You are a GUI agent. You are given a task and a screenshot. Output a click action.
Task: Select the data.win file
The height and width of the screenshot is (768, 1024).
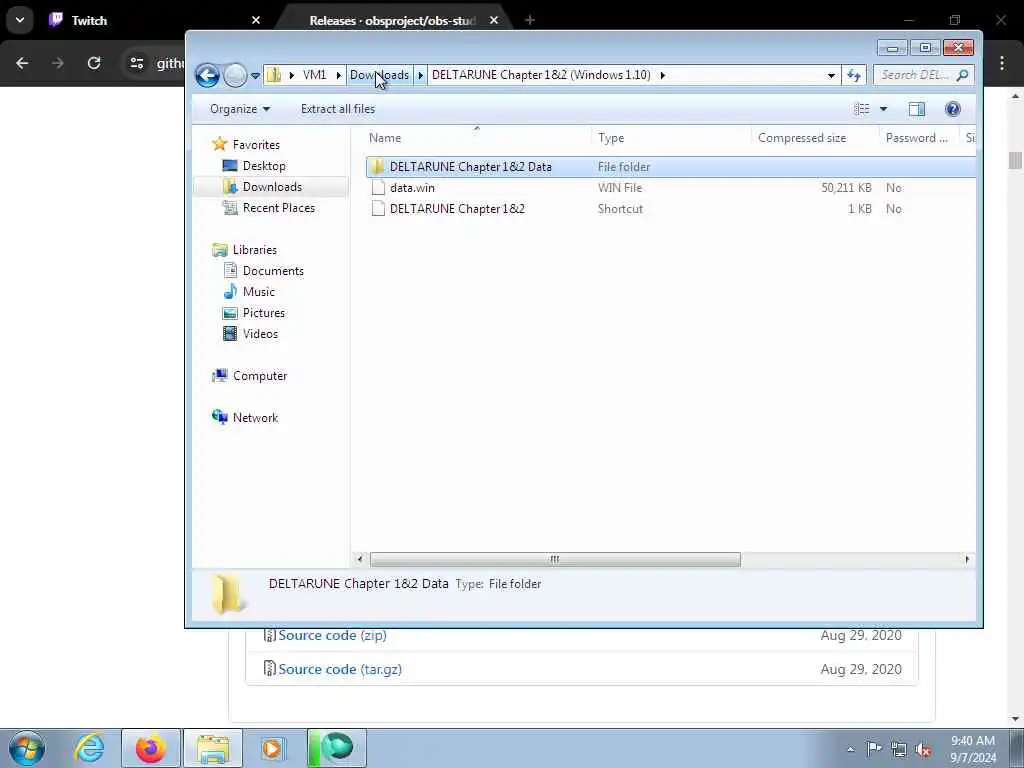412,187
